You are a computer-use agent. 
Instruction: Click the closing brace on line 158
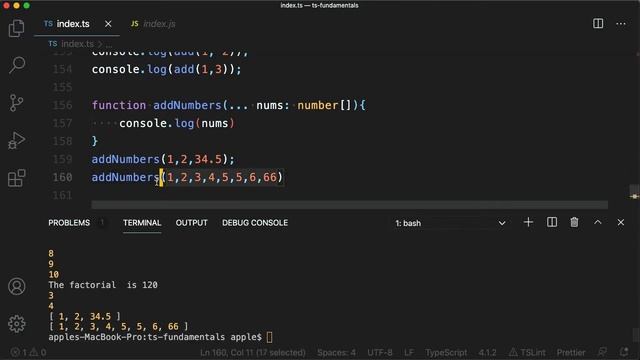tap(95, 141)
